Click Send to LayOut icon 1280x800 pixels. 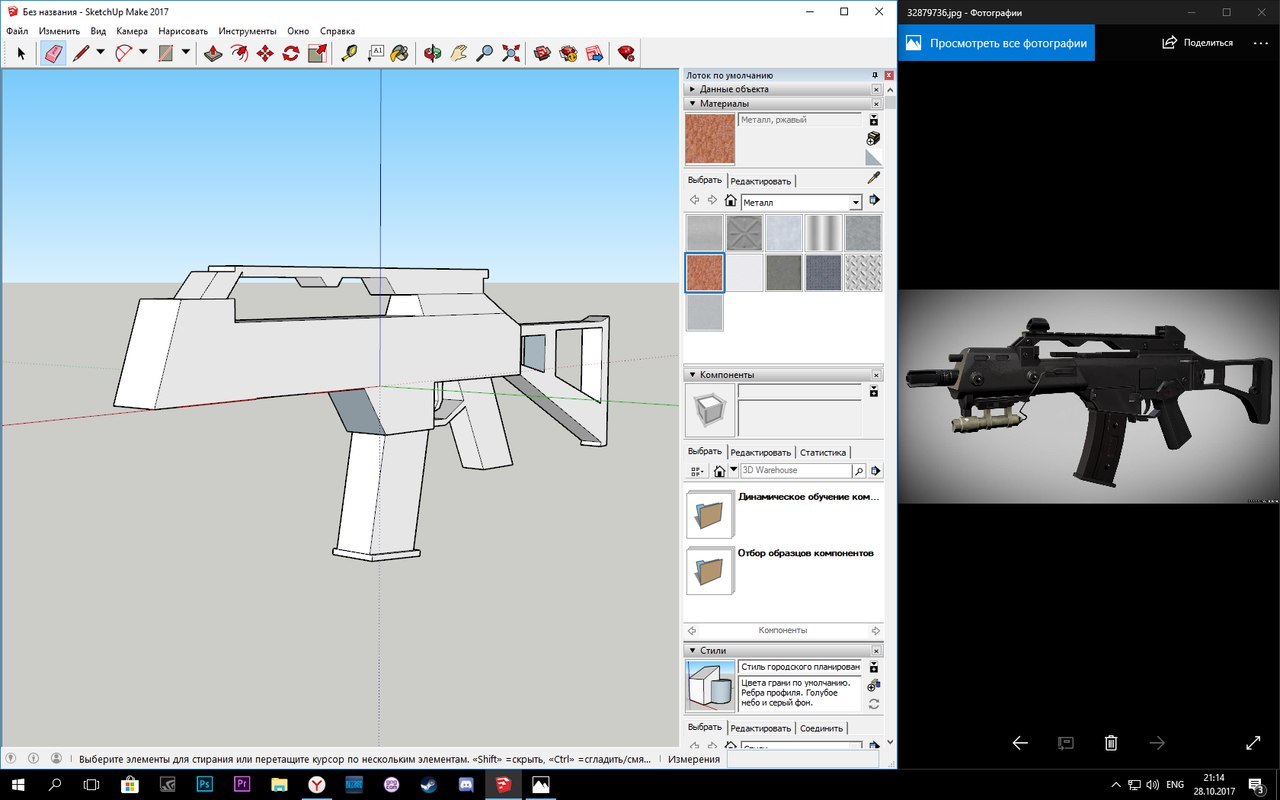coord(594,53)
